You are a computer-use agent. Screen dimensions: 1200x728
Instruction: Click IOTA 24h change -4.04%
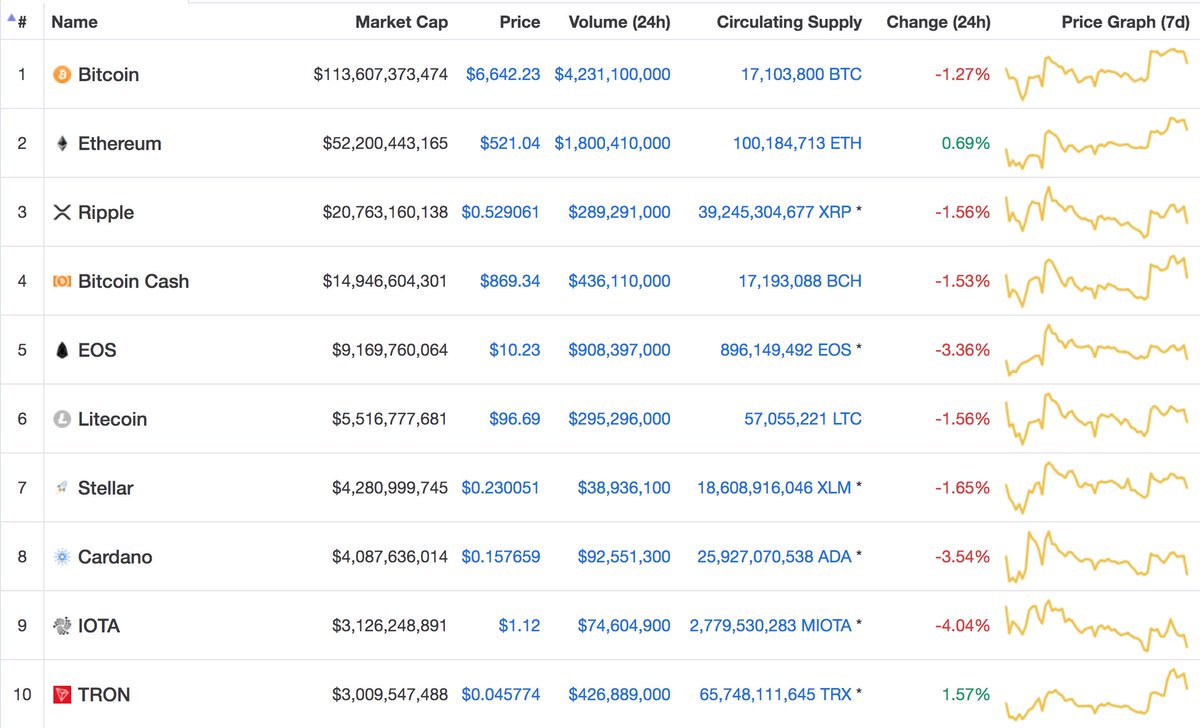click(x=963, y=627)
